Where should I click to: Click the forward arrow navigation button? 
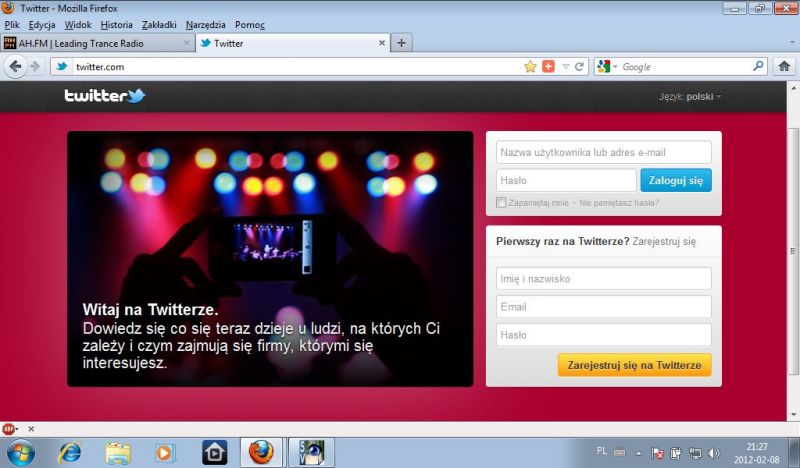(35, 66)
